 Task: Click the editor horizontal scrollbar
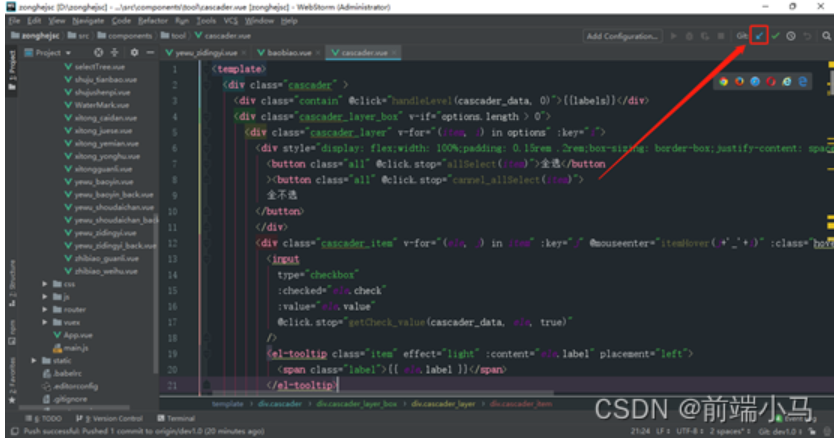383,394
